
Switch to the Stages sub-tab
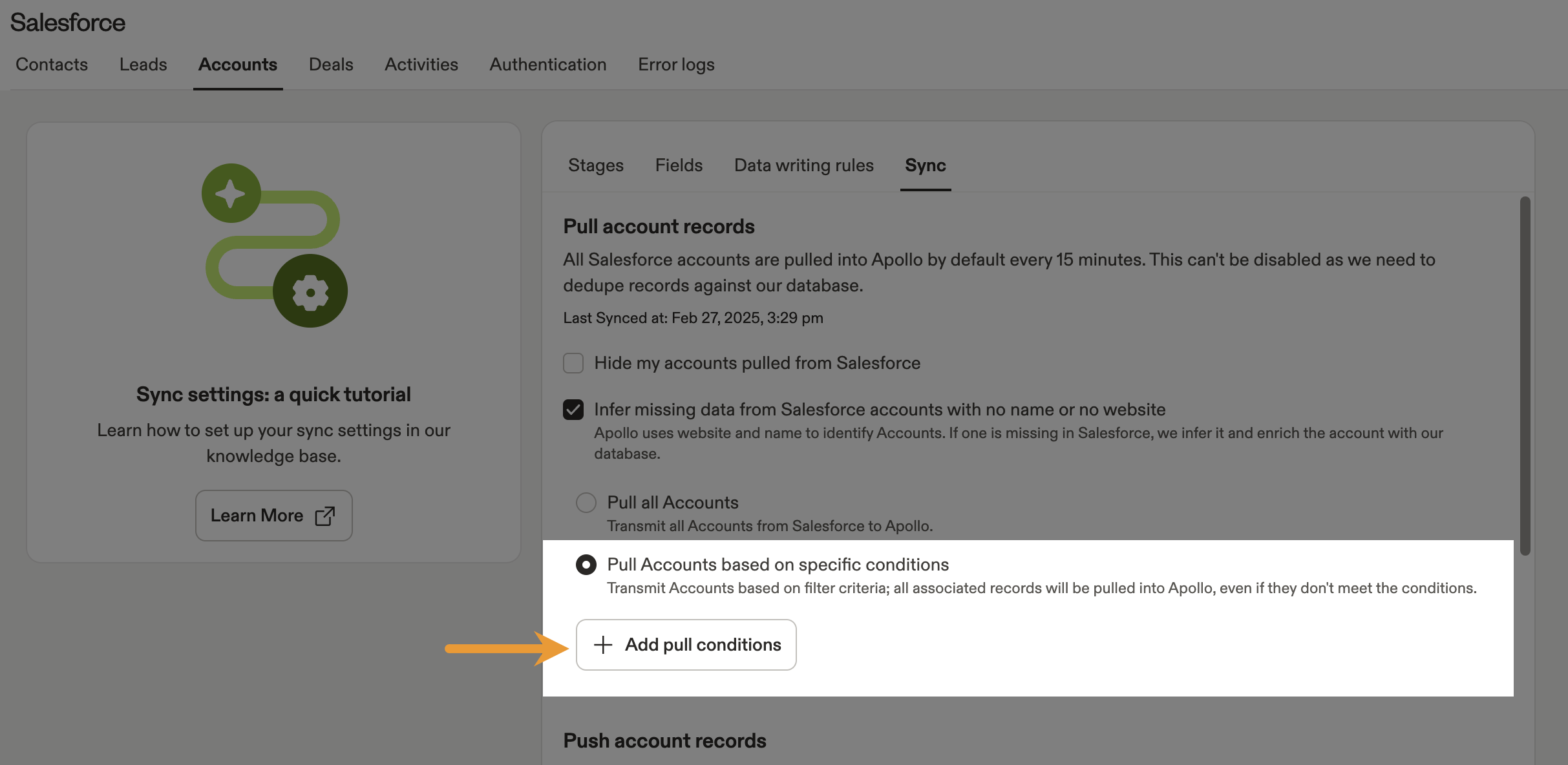pyautogui.click(x=596, y=165)
